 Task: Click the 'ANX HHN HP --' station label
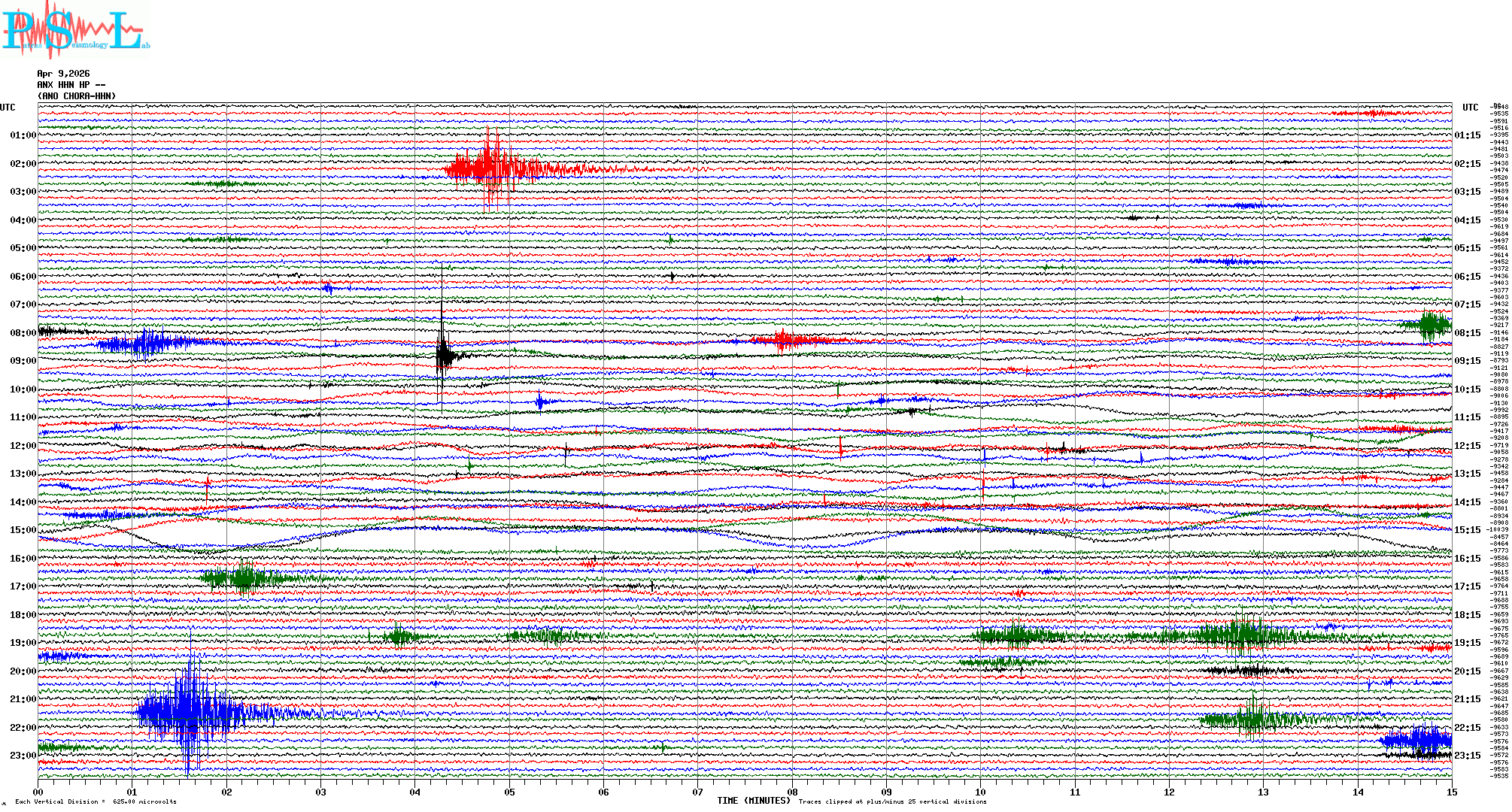[71, 85]
